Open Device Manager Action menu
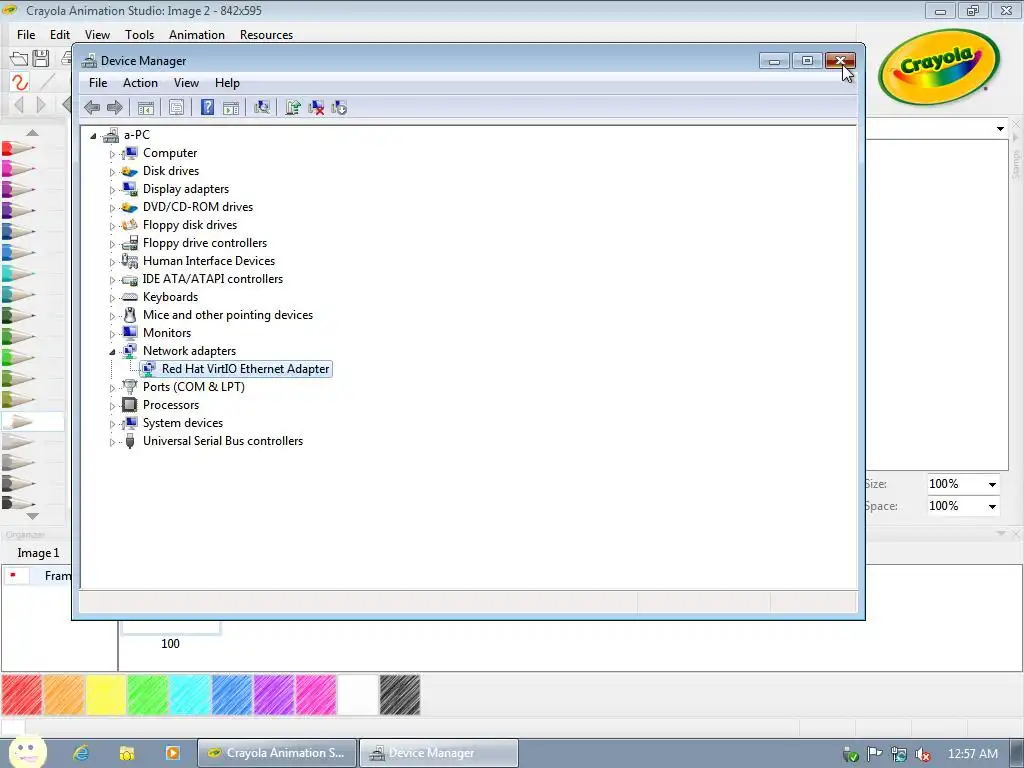This screenshot has height=768, width=1024. click(140, 83)
